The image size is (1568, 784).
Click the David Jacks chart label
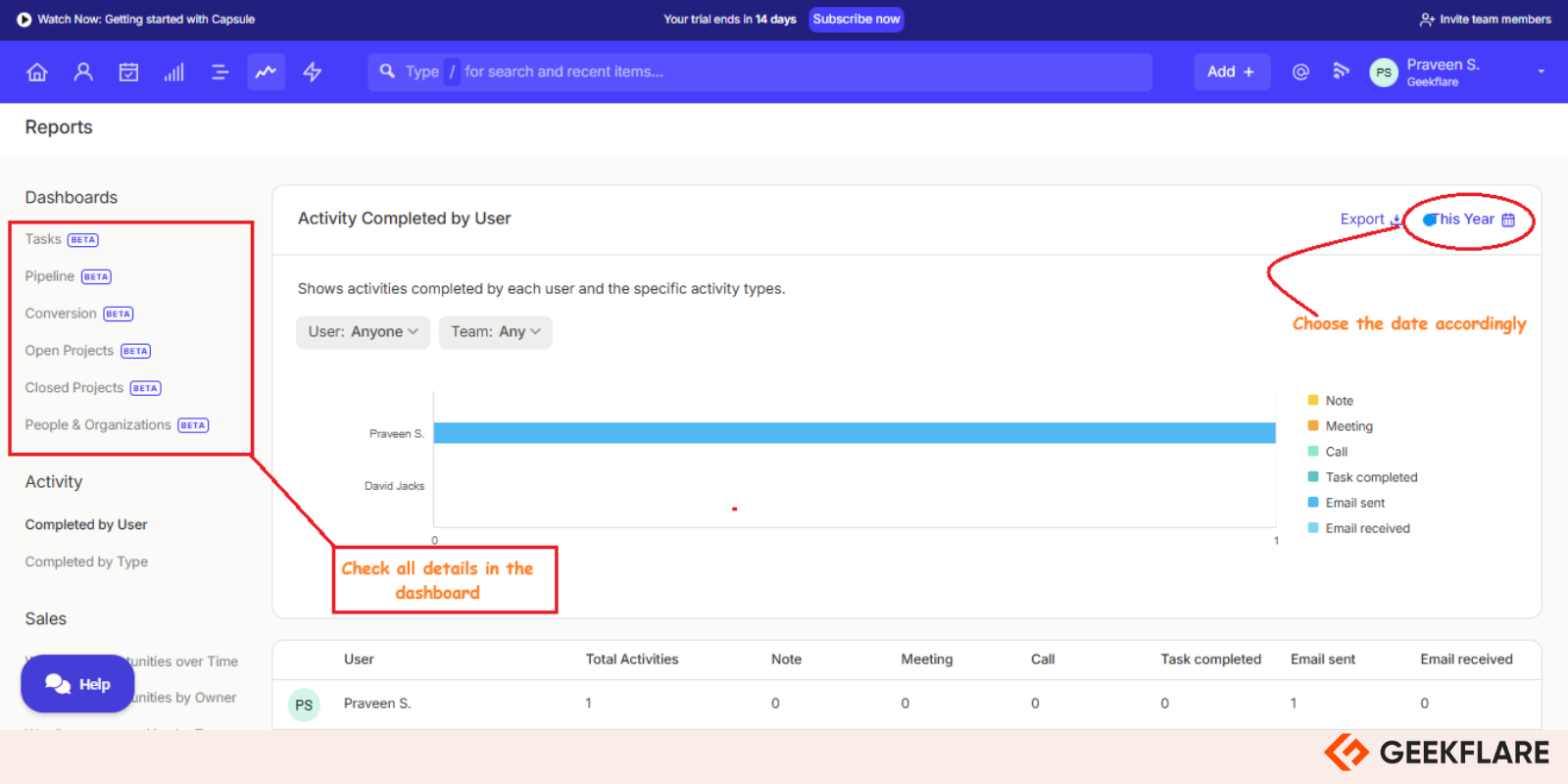394,486
